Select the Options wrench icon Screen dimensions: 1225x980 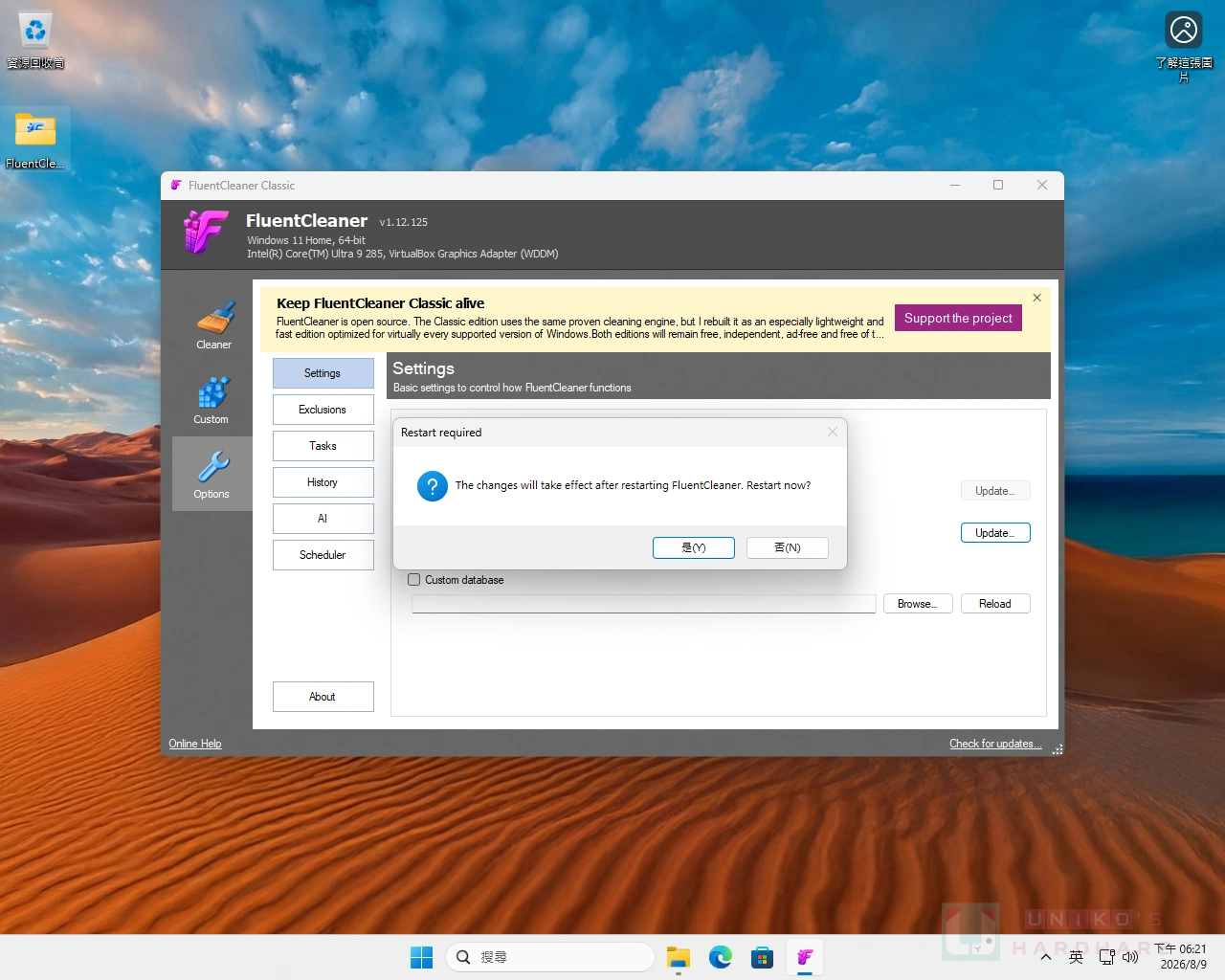point(212,466)
